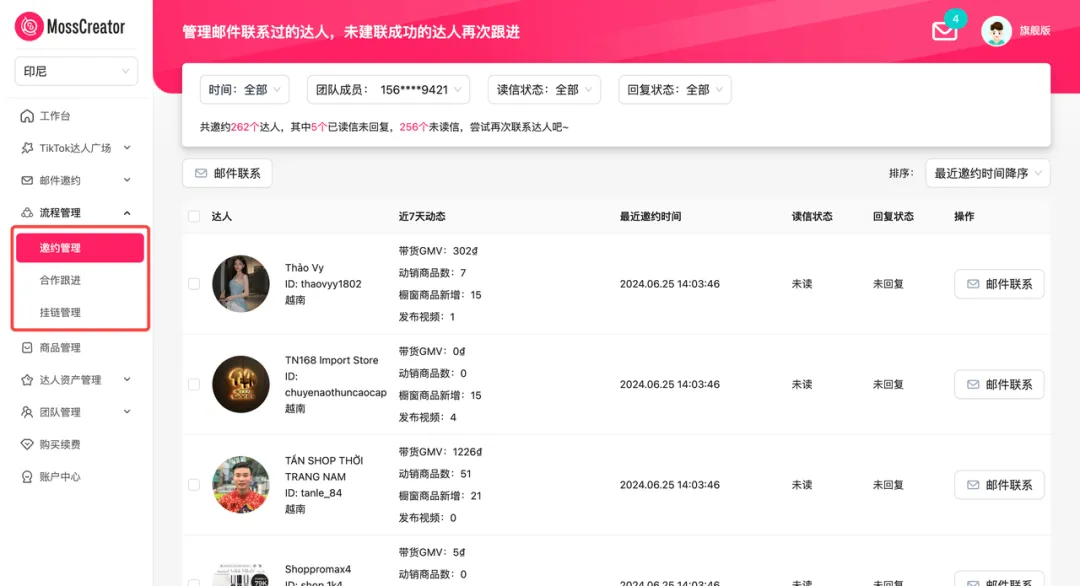
Task: Click the 邮件邀约 envelope icon in sidebar
Action: (x=27, y=180)
